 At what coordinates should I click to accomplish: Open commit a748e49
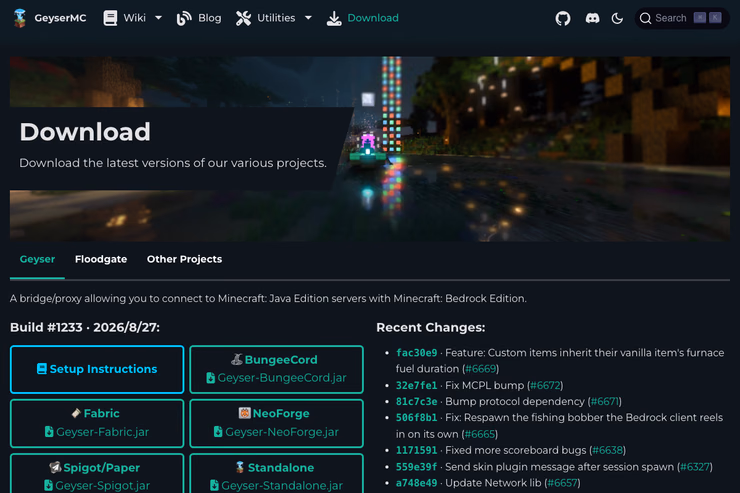(416, 483)
